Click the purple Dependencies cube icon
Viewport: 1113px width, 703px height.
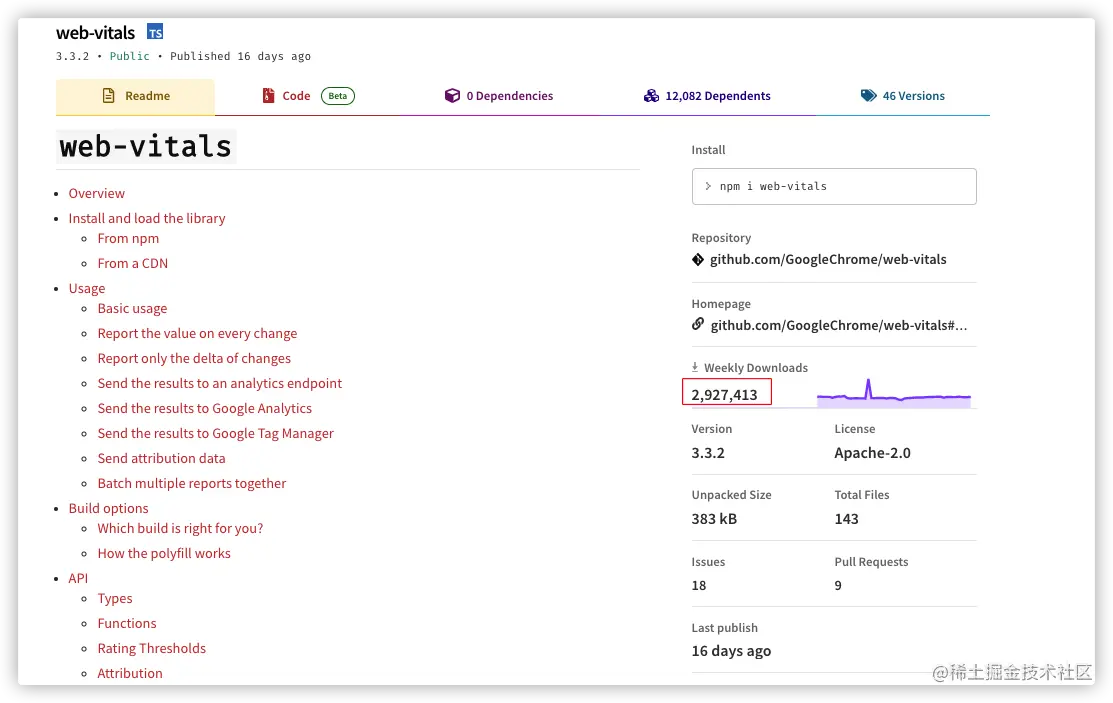tap(452, 96)
